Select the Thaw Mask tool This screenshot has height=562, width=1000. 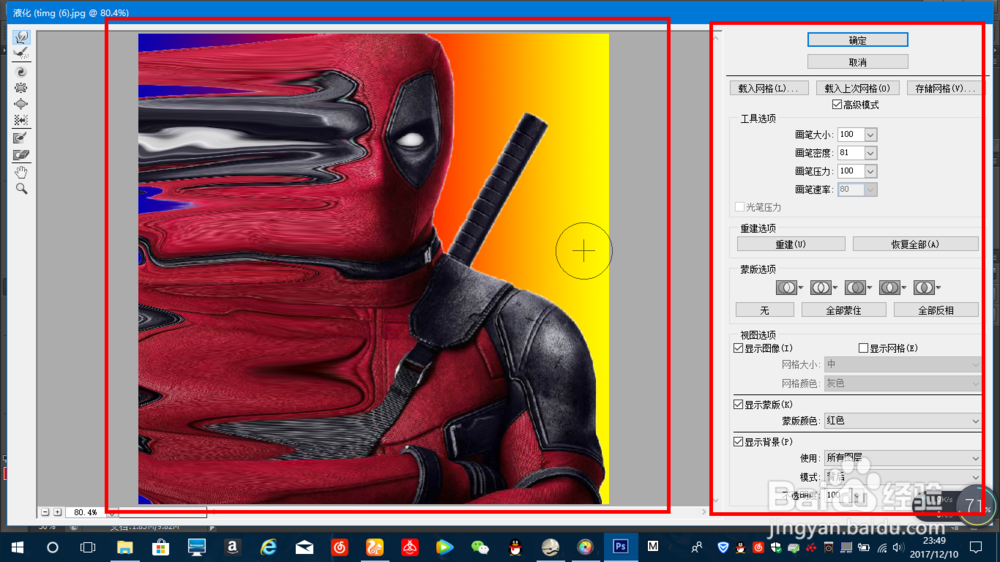21,154
